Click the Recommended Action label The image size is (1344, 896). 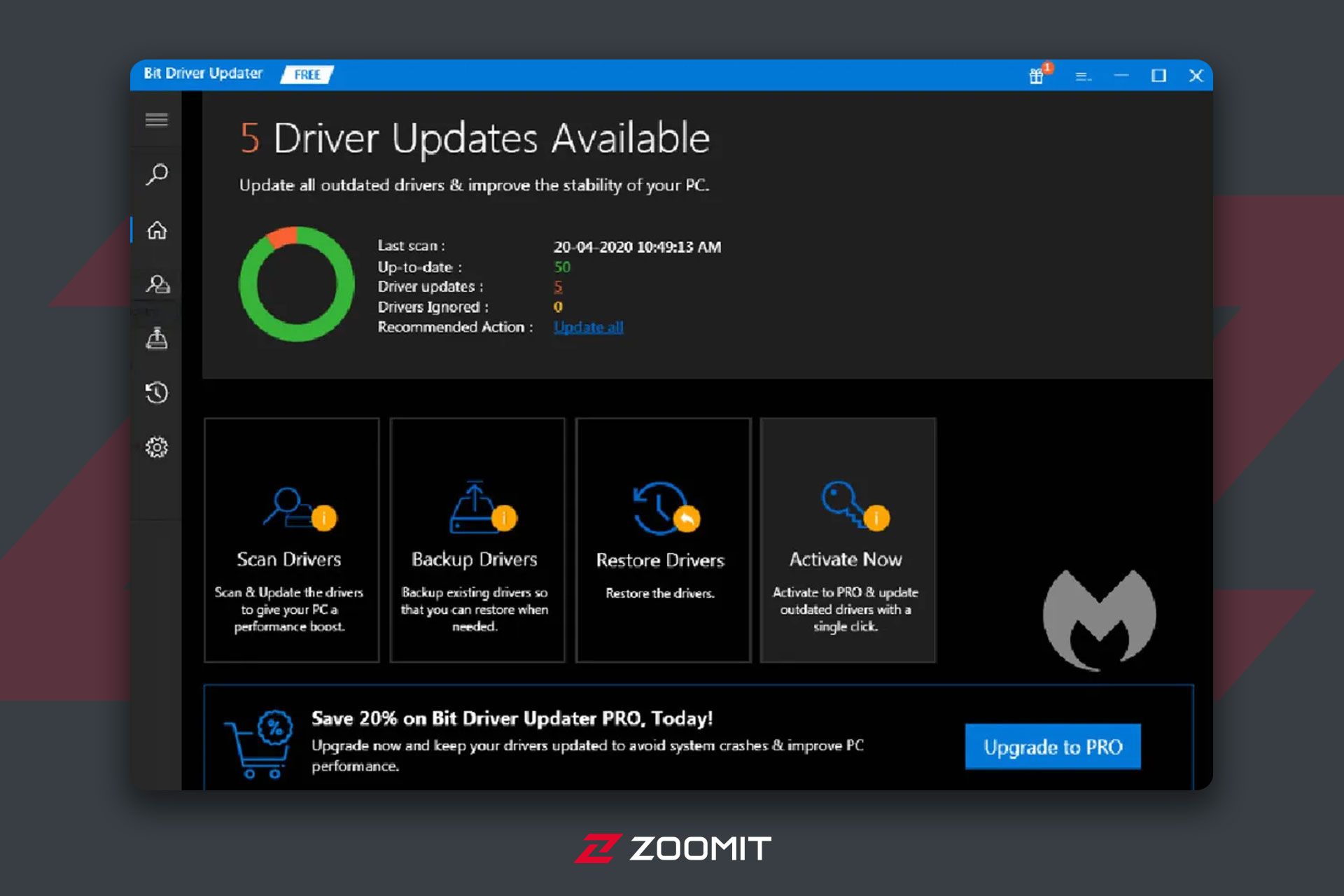click(455, 327)
